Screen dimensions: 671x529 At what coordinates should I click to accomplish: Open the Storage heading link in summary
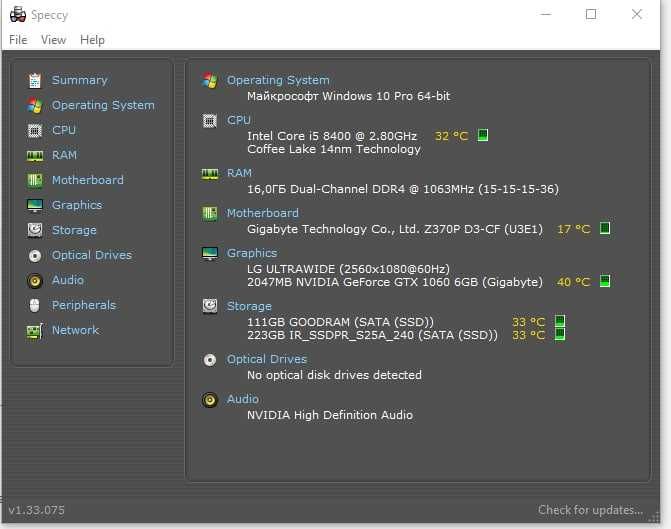249,306
